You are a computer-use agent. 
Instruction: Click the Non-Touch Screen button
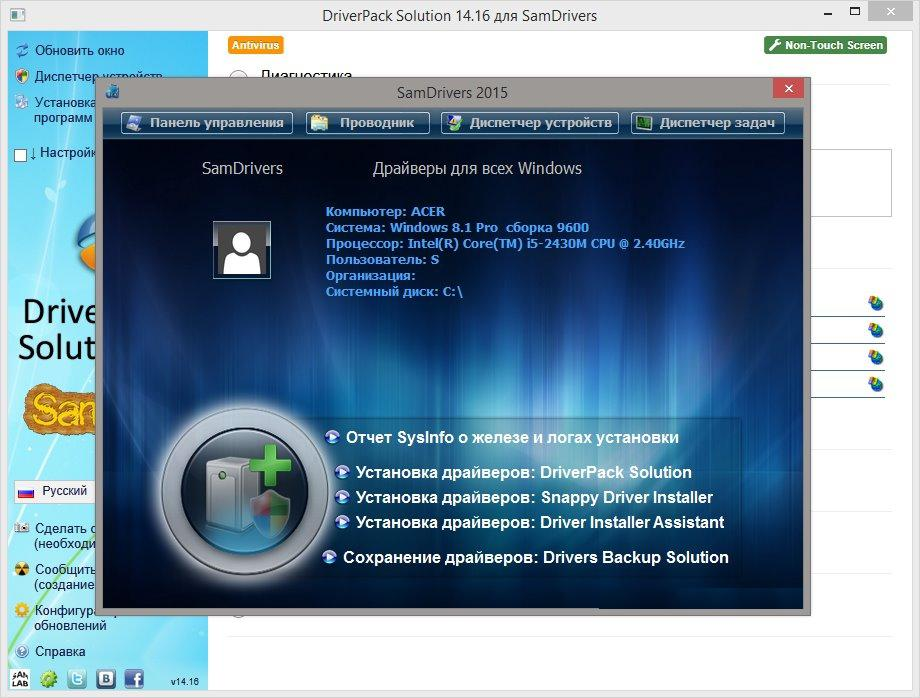(x=825, y=45)
